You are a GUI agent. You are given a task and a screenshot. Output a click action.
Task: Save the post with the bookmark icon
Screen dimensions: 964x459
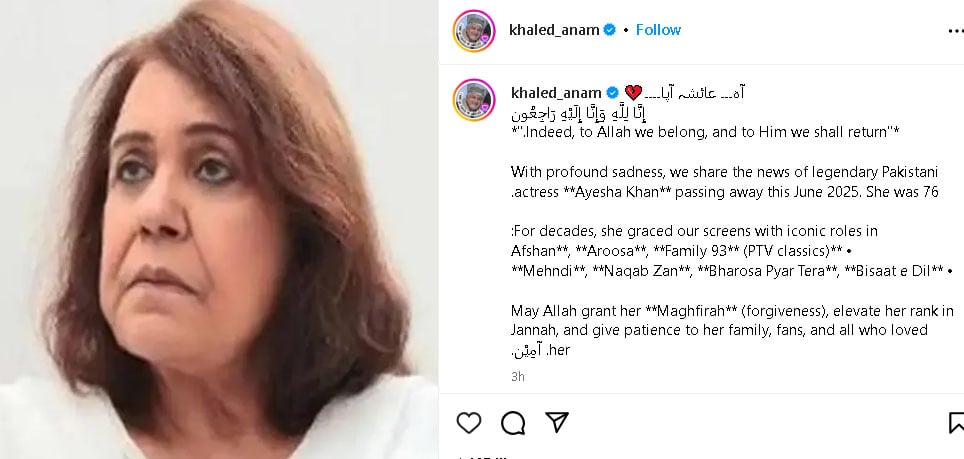[x=957, y=423]
